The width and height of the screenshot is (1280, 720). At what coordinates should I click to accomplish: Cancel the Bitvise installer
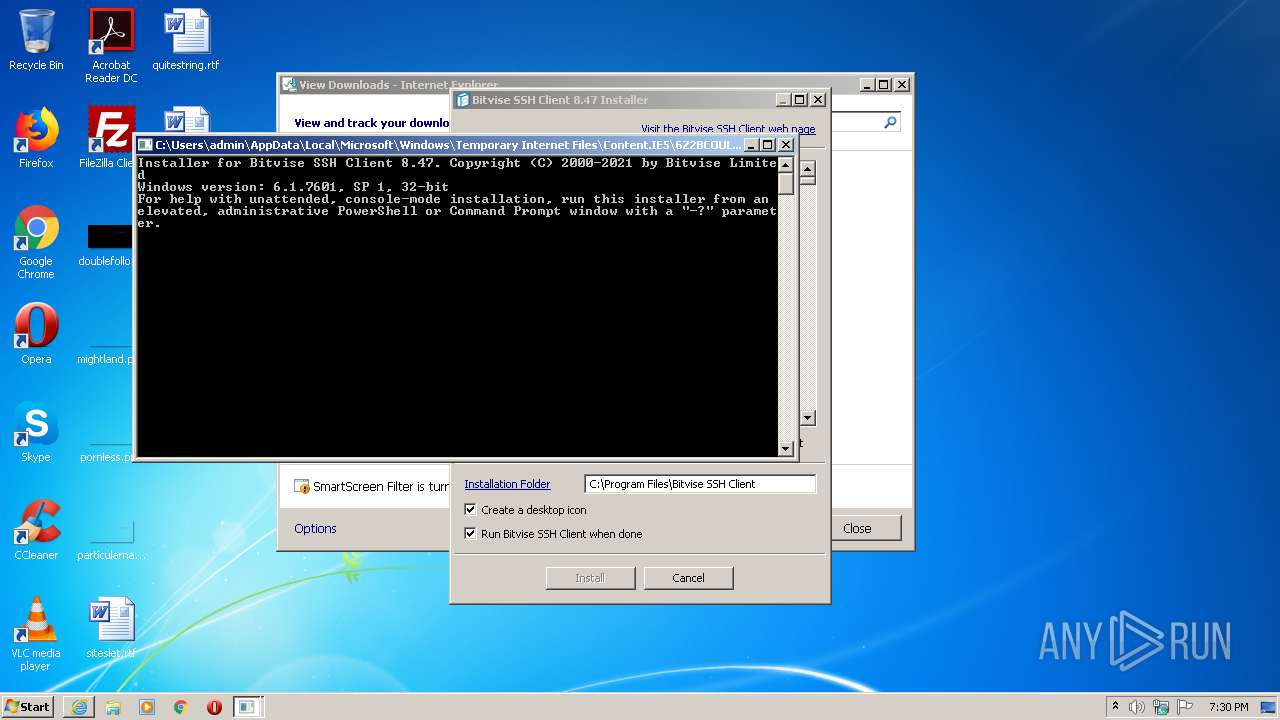coord(688,578)
